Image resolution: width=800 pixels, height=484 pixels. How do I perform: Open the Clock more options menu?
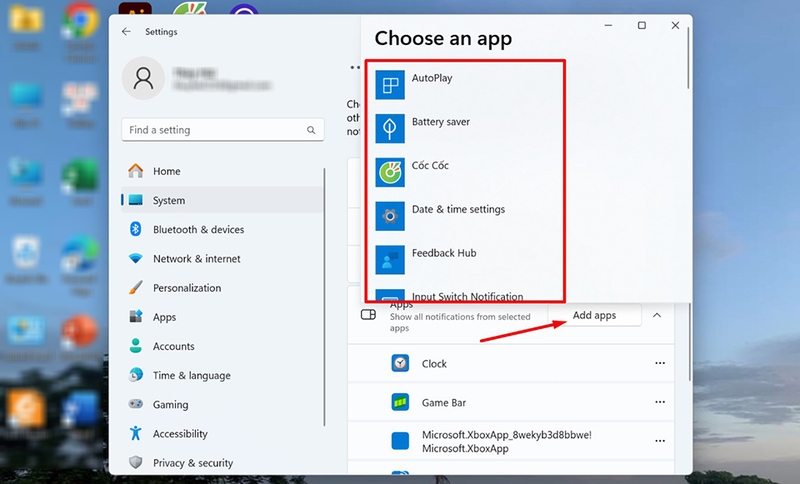click(x=660, y=363)
